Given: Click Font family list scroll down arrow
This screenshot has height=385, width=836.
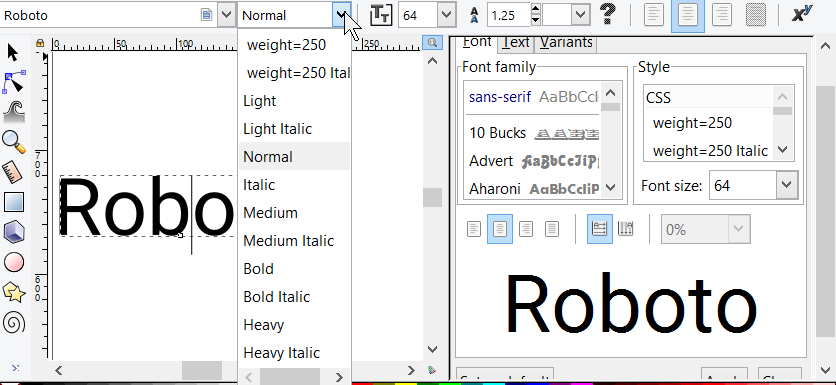Looking at the screenshot, I should 611,187.
